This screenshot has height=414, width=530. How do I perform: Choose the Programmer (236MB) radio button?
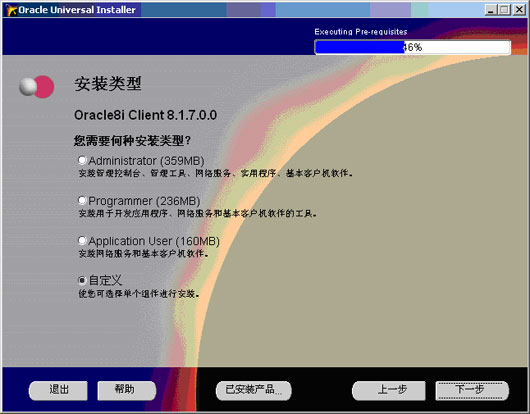coord(82,200)
